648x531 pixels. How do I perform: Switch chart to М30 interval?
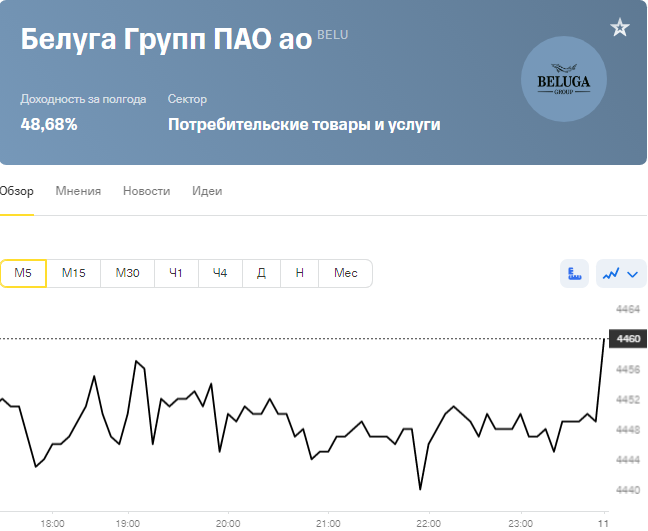[127, 273]
